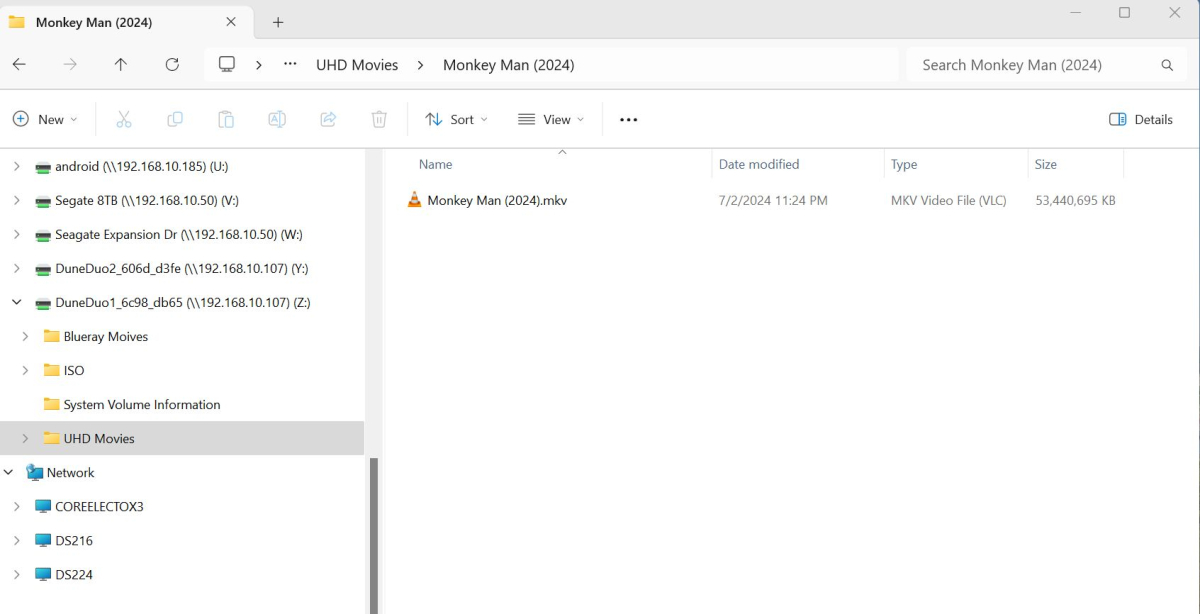1200x614 pixels.
Task: Click the Share icon
Action: coord(328,119)
